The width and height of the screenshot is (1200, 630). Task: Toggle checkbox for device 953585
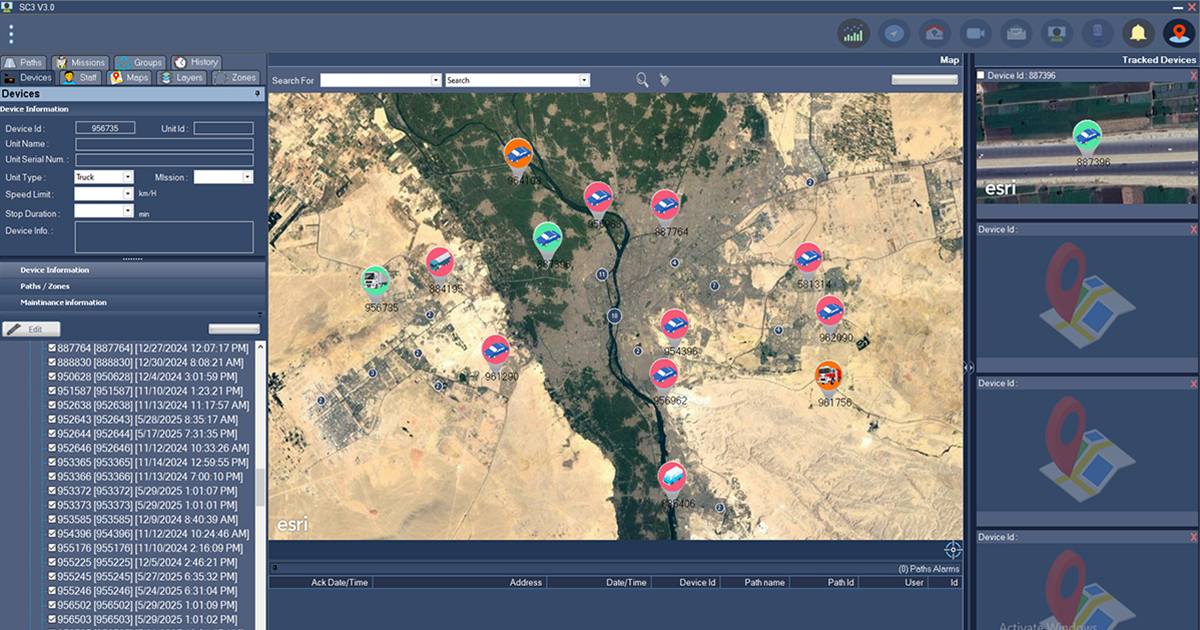point(52,520)
